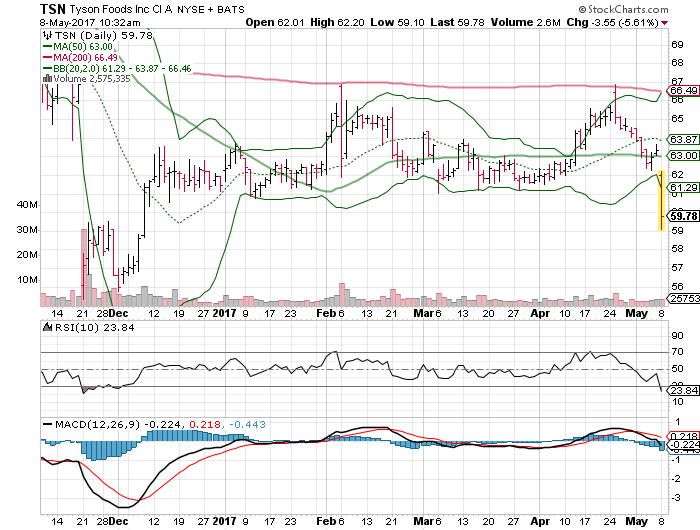Click the 8-May-2017 10:32am timestamp
700x530 pixels.
[90, 23]
